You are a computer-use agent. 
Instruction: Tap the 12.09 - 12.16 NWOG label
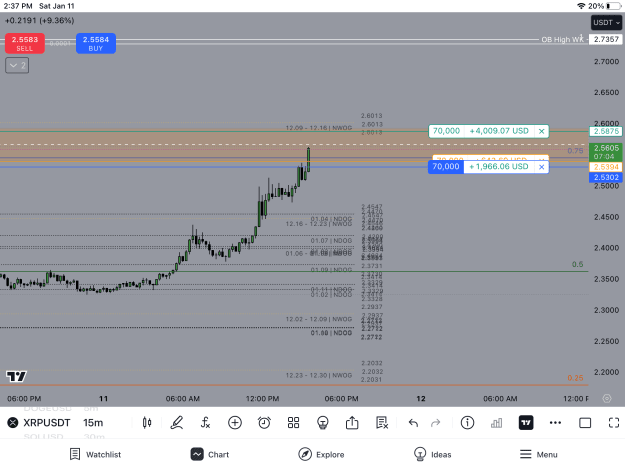tap(319, 128)
